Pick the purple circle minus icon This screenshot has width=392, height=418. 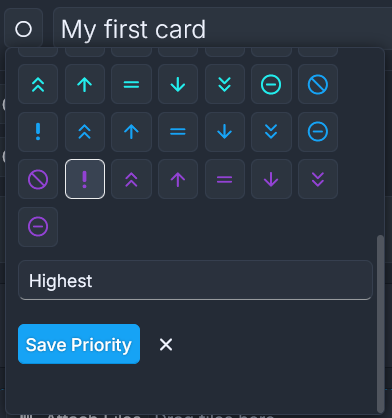(38, 227)
